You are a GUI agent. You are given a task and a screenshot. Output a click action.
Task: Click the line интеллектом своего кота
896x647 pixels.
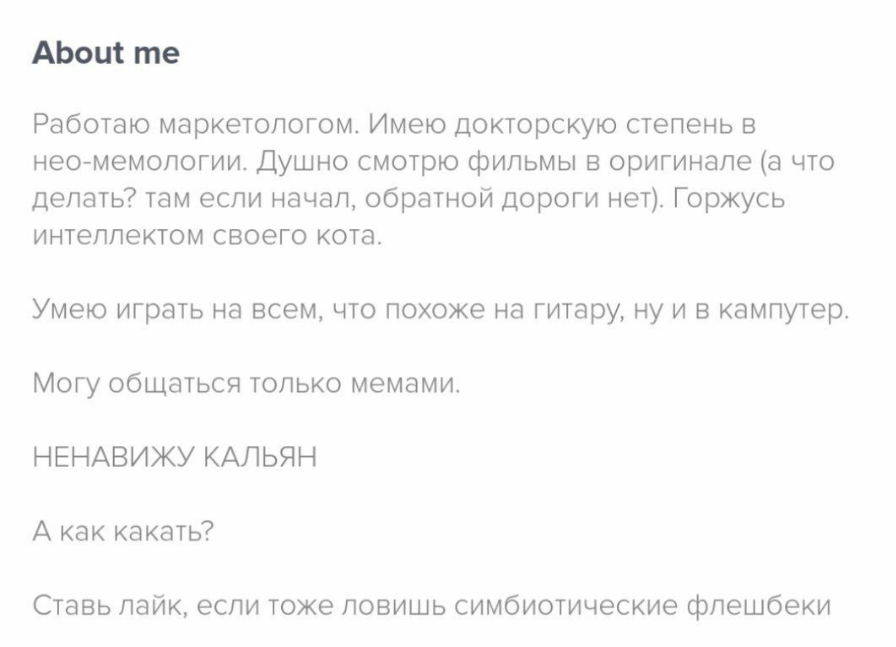pyautogui.click(x=207, y=237)
